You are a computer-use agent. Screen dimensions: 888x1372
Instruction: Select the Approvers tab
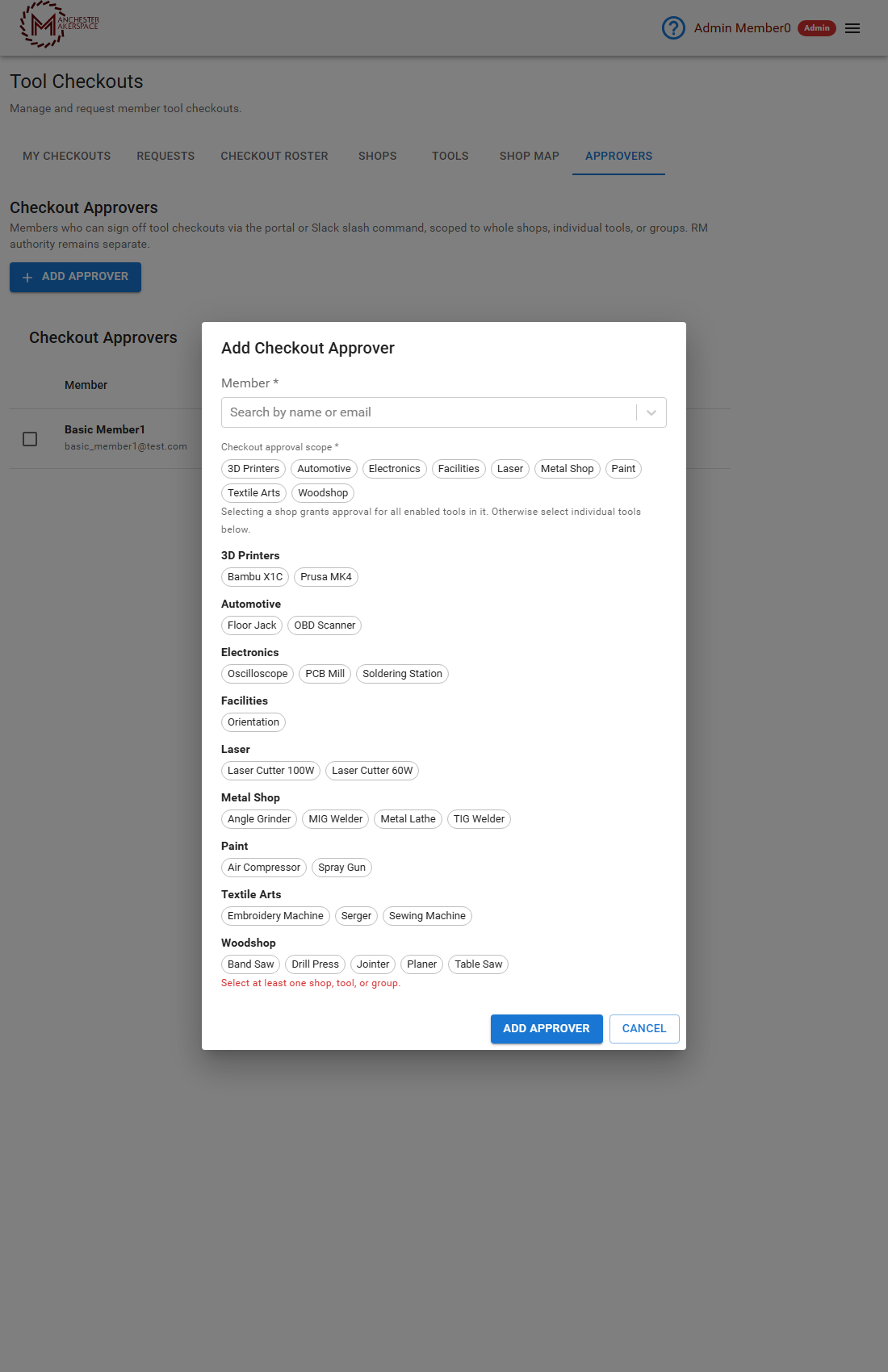click(619, 156)
